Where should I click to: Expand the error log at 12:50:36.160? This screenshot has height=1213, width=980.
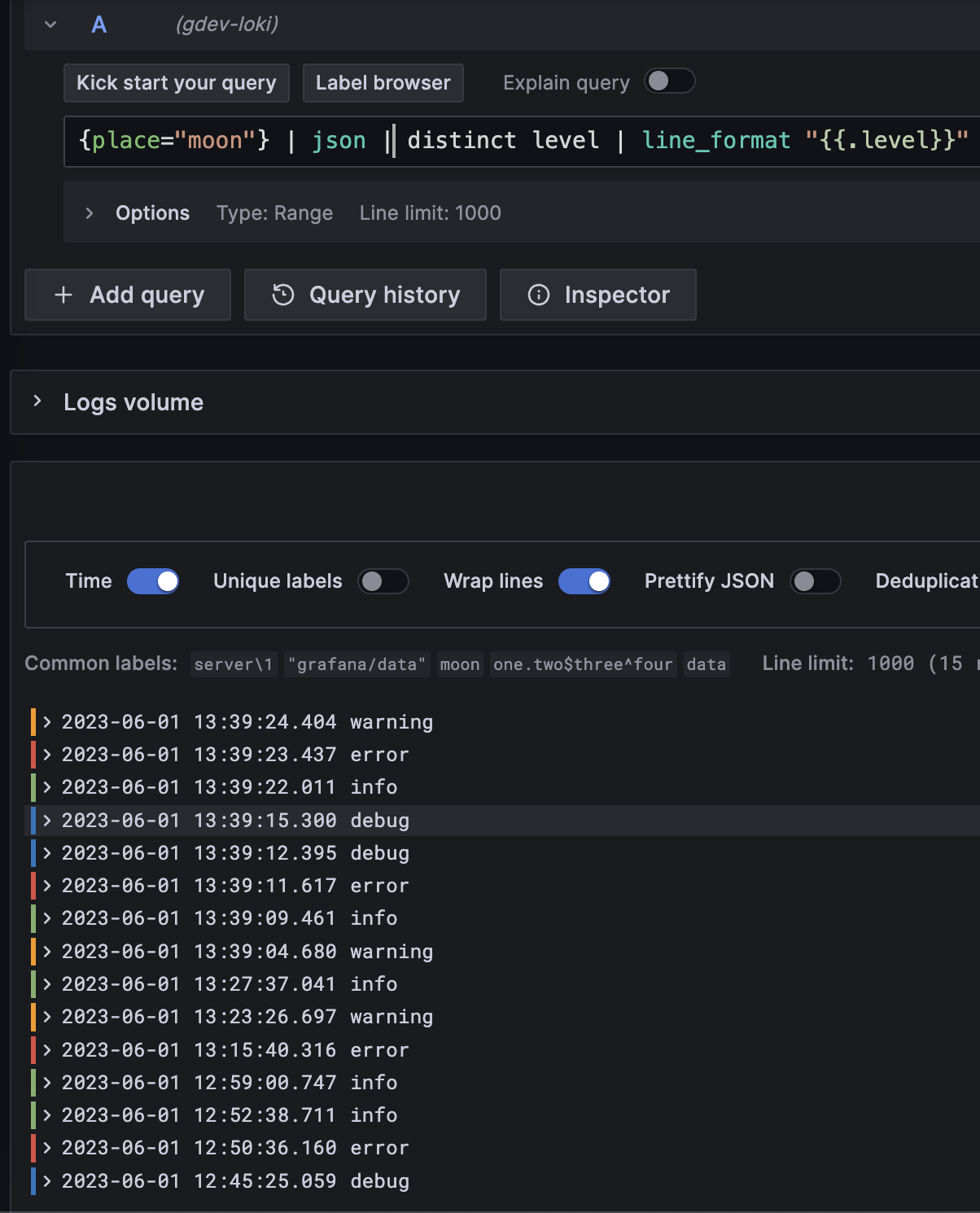click(x=46, y=1148)
